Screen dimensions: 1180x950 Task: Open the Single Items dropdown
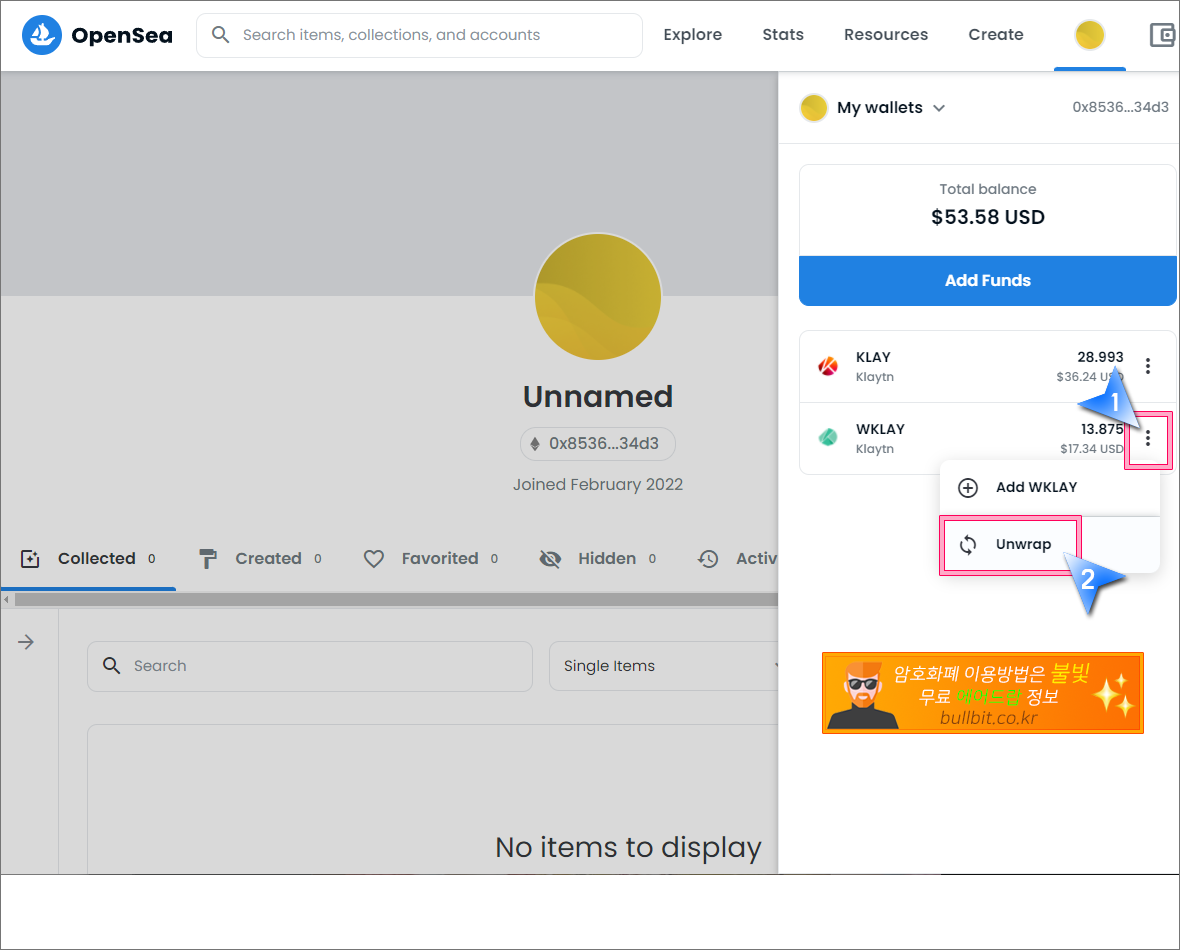tap(664, 666)
